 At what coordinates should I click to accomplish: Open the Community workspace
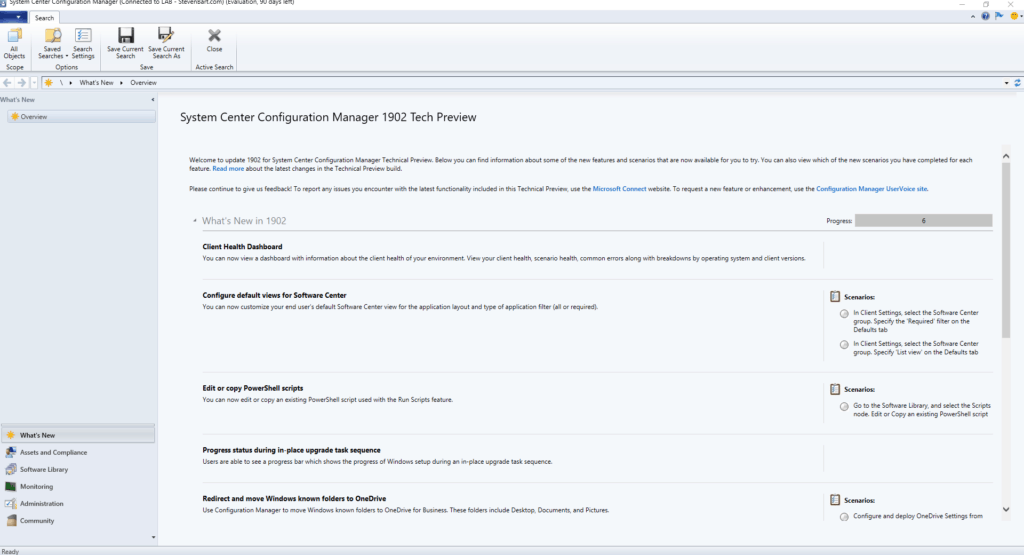(x=78, y=520)
